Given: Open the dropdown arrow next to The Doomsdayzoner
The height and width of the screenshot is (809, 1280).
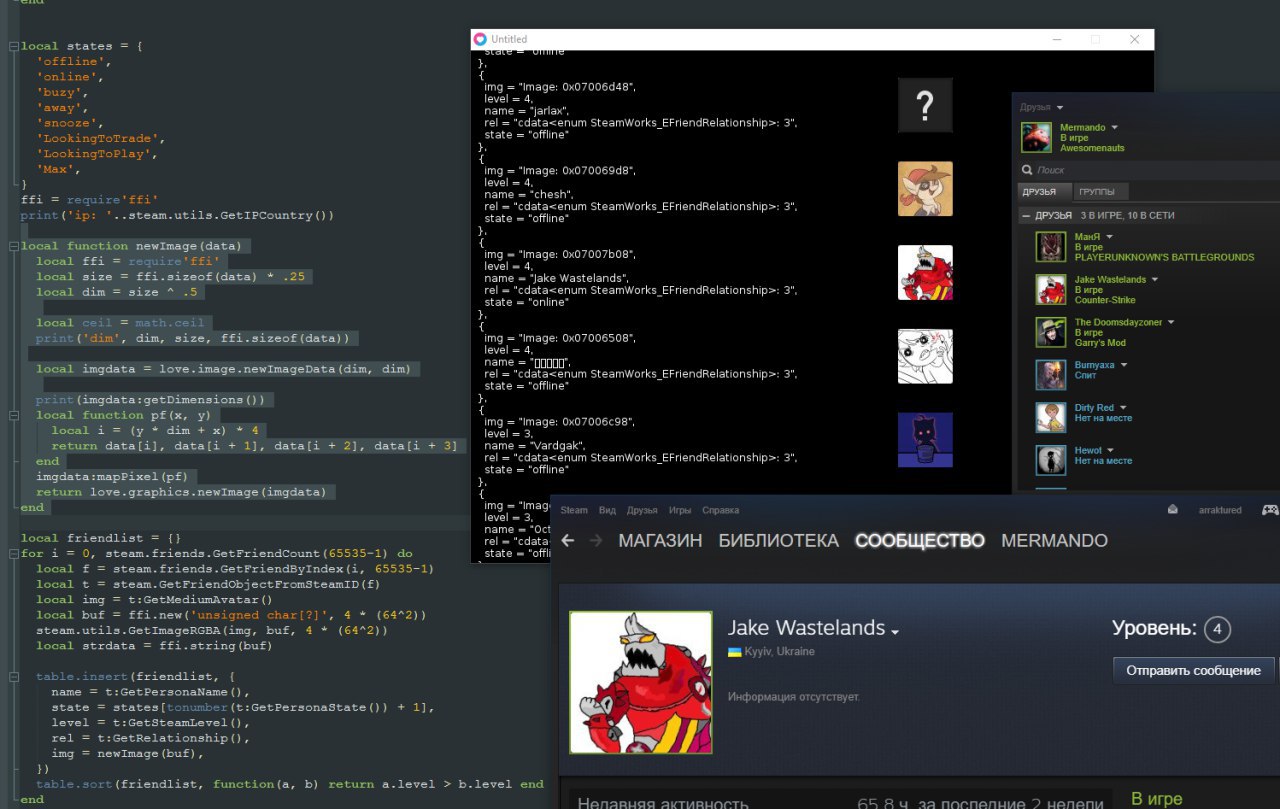Looking at the screenshot, I should coord(1171,323).
